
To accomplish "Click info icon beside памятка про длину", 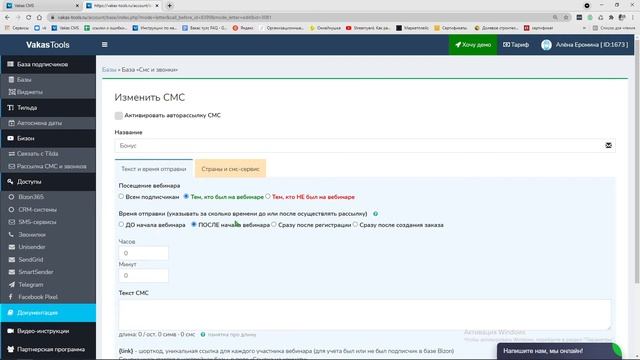I will point(203,334).
